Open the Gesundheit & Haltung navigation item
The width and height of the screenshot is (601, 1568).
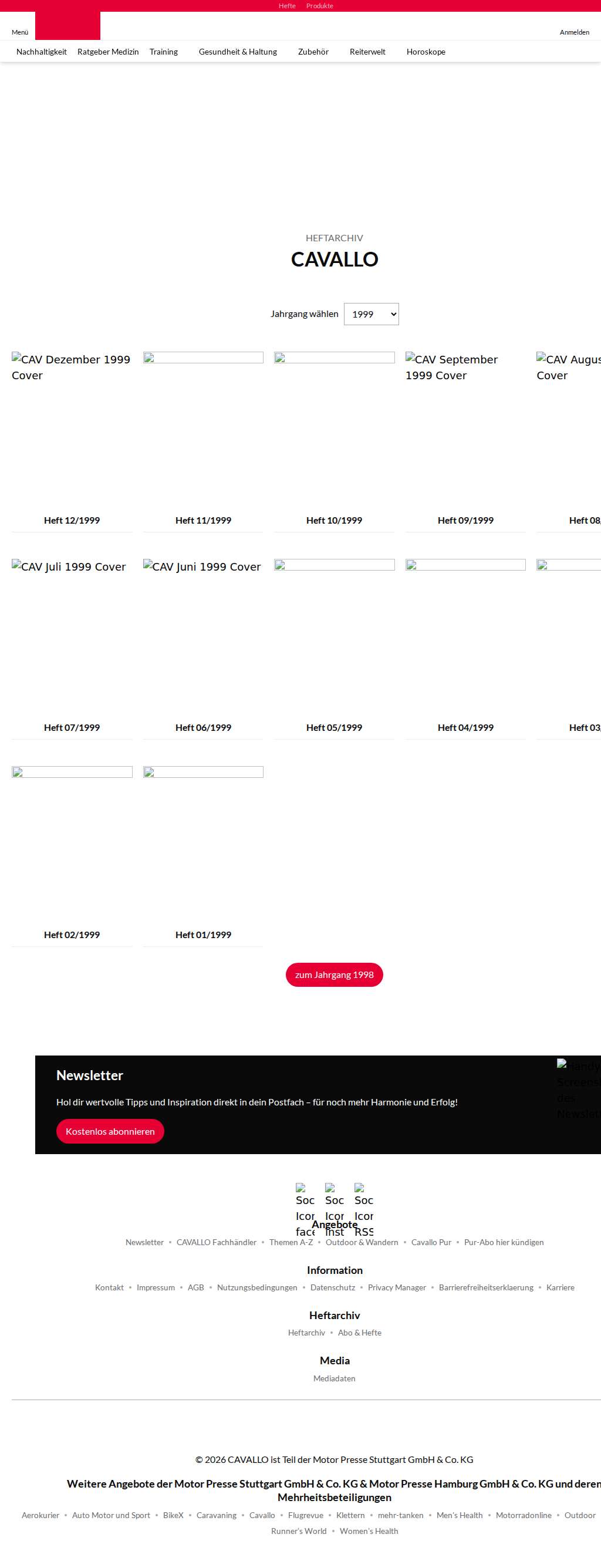[238, 52]
